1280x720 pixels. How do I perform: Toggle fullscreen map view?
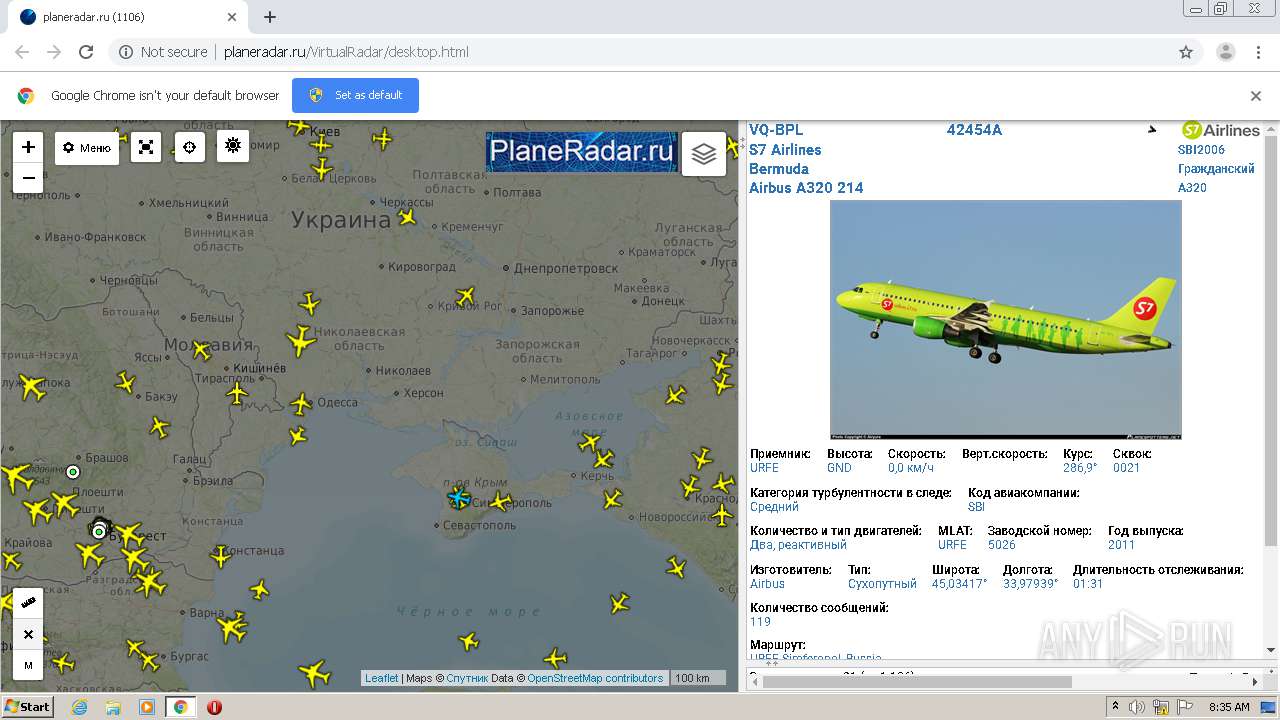pyautogui.click(x=146, y=147)
